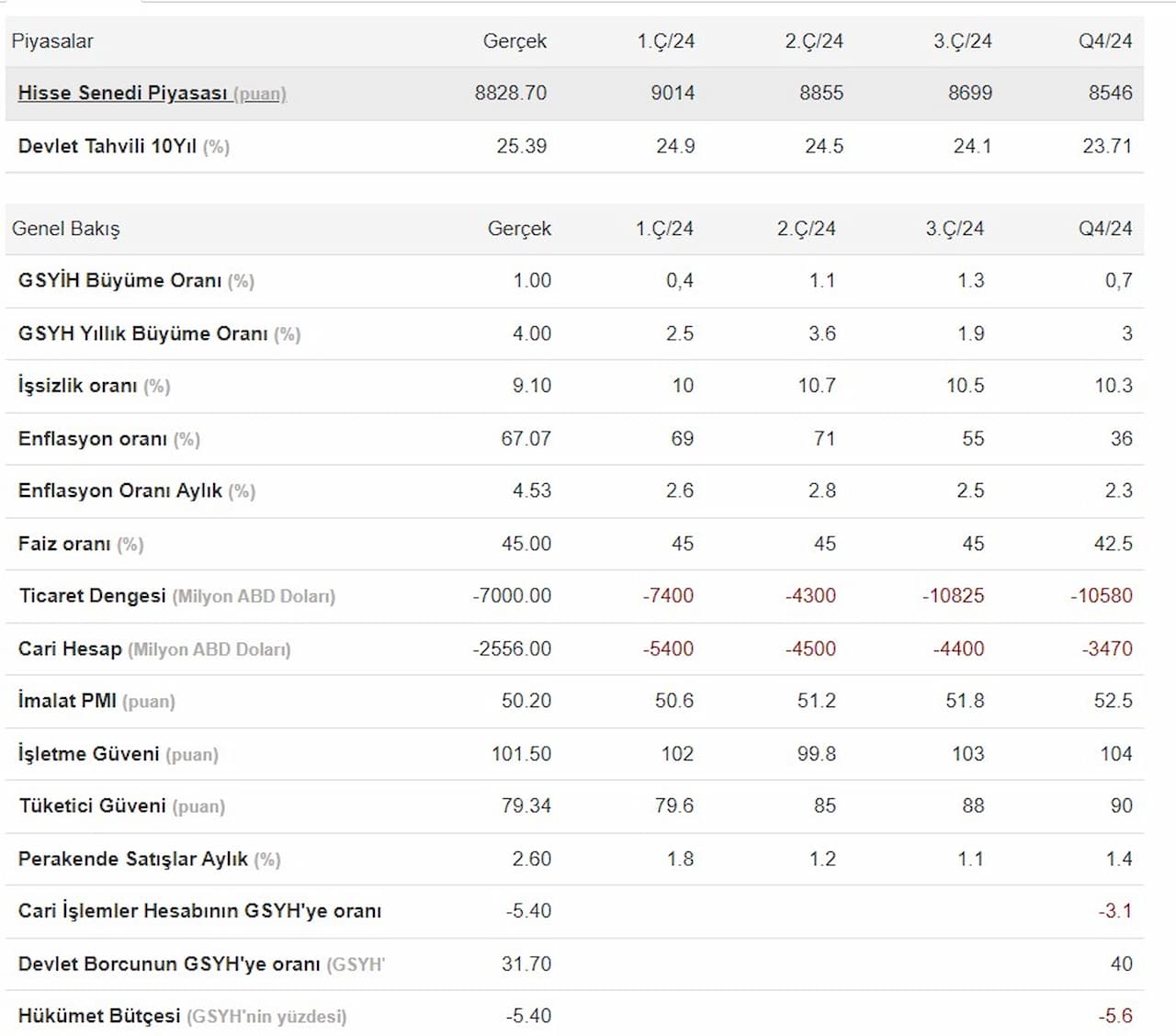The image size is (1176, 1036).
Task: Open the İşsizlik oranı indicator
Action: [x=77, y=386]
